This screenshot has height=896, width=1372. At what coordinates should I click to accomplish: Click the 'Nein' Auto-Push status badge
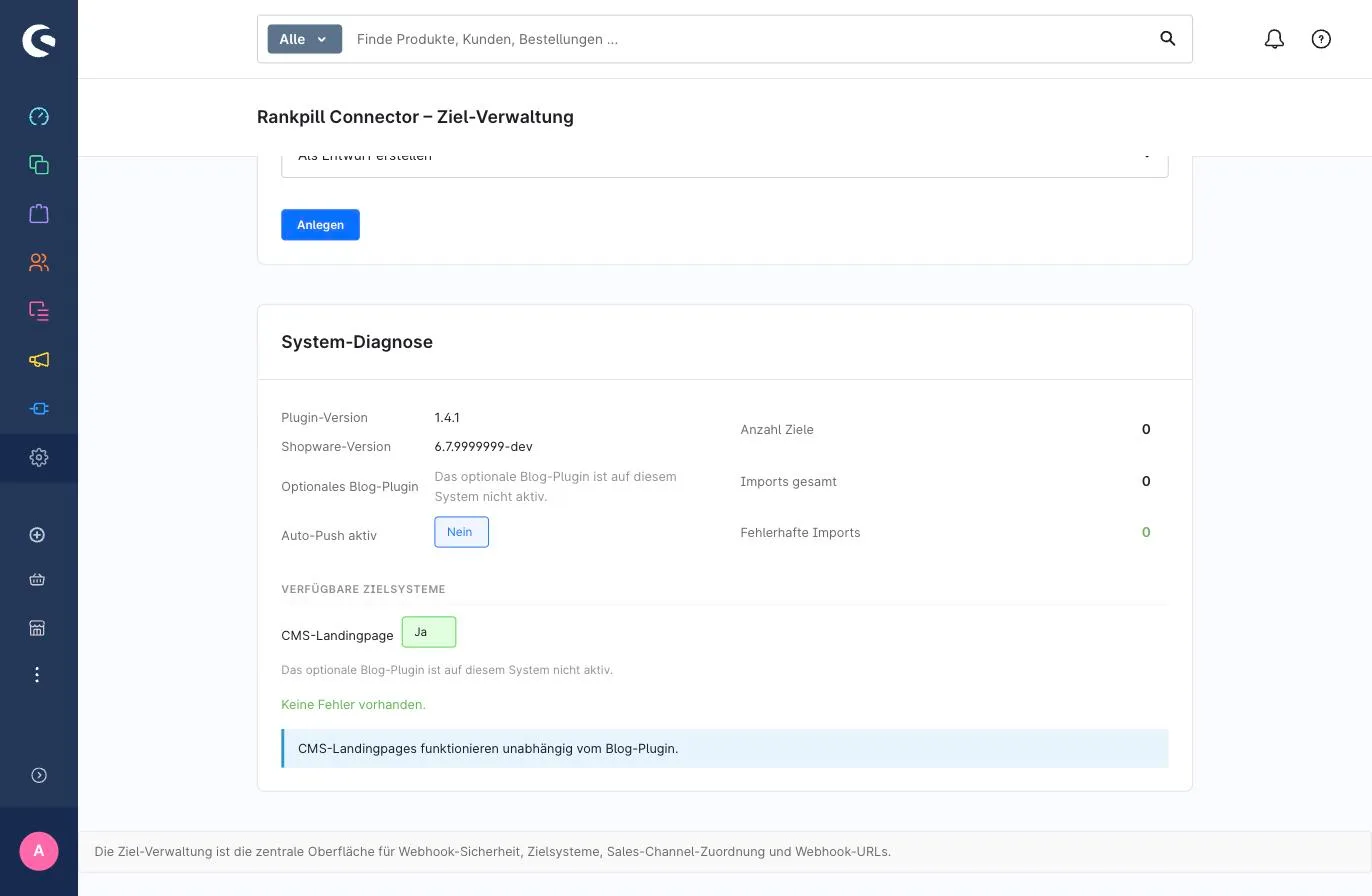461,532
